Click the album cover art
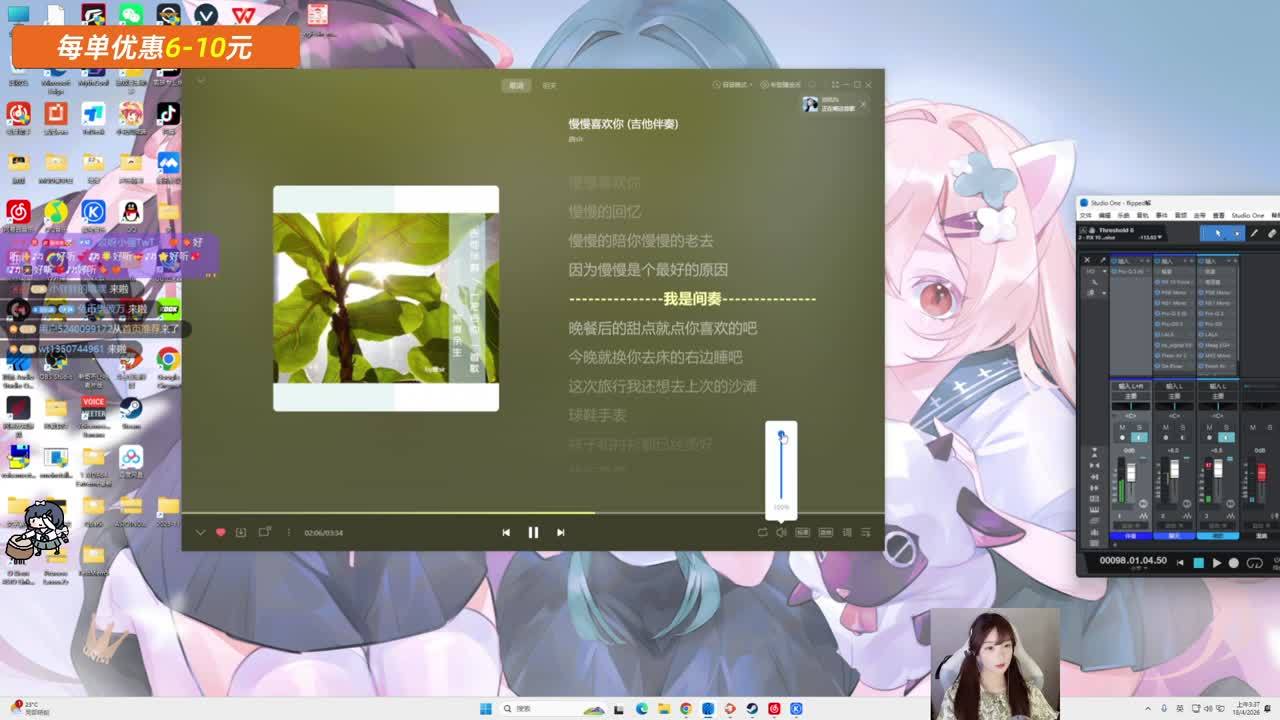The width and height of the screenshot is (1280, 720). (x=386, y=298)
